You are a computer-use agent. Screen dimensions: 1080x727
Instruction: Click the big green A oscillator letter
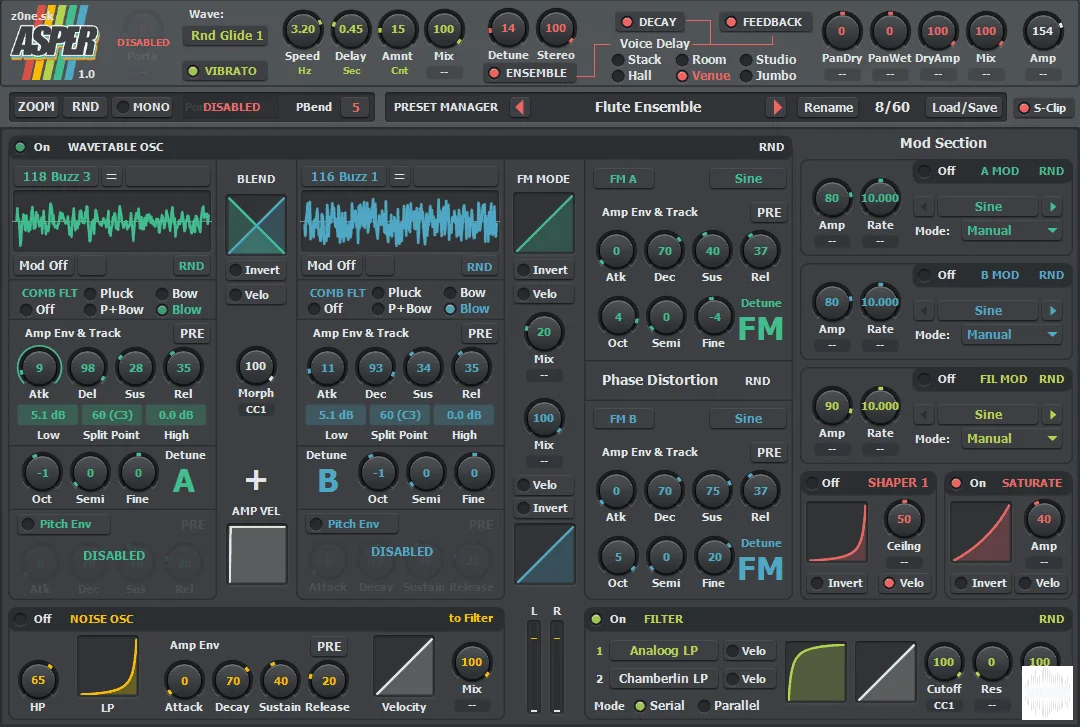click(x=183, y=480)
